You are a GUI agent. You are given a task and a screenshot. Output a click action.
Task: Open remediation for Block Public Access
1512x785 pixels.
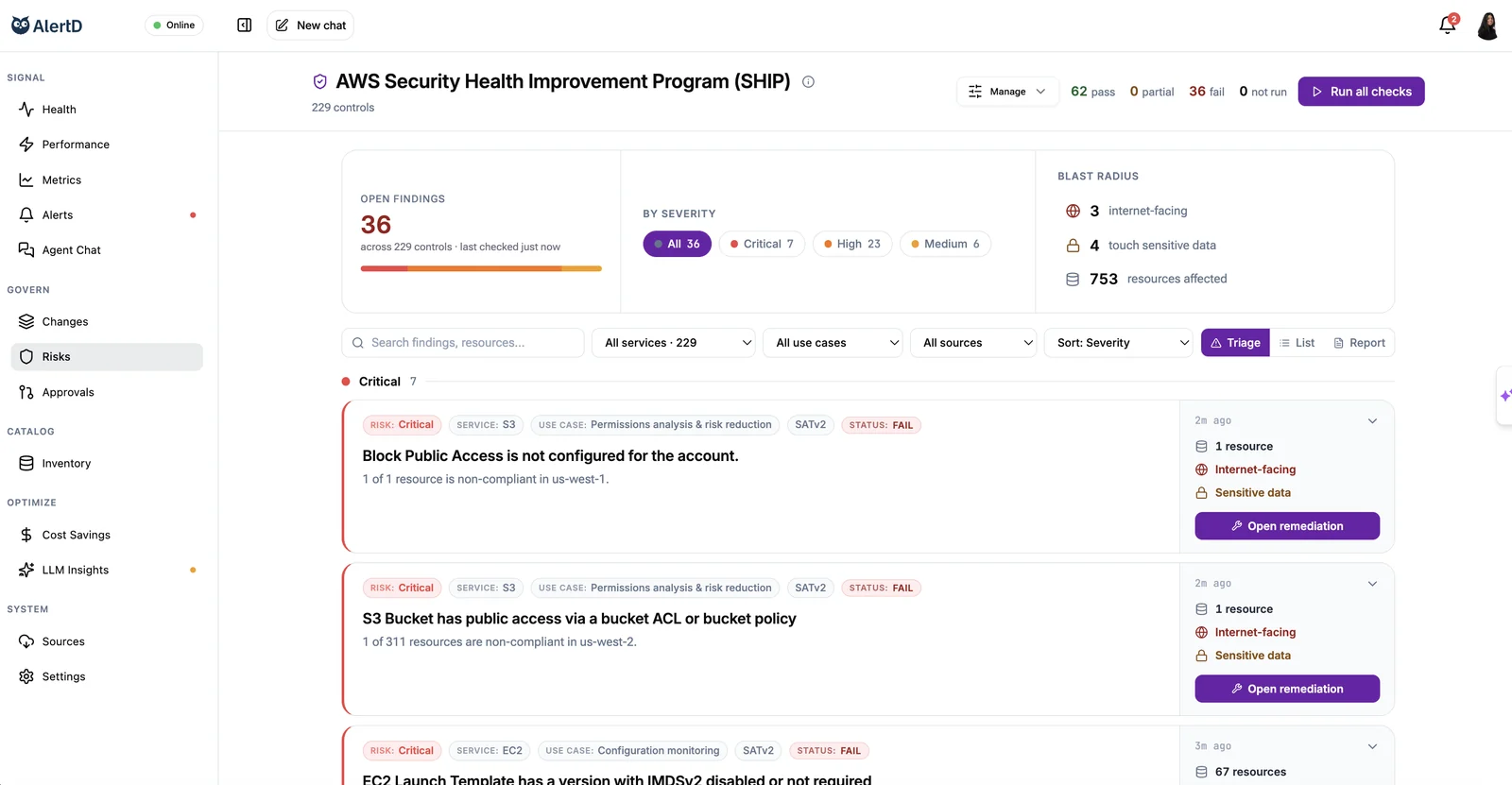point(1287,526)
